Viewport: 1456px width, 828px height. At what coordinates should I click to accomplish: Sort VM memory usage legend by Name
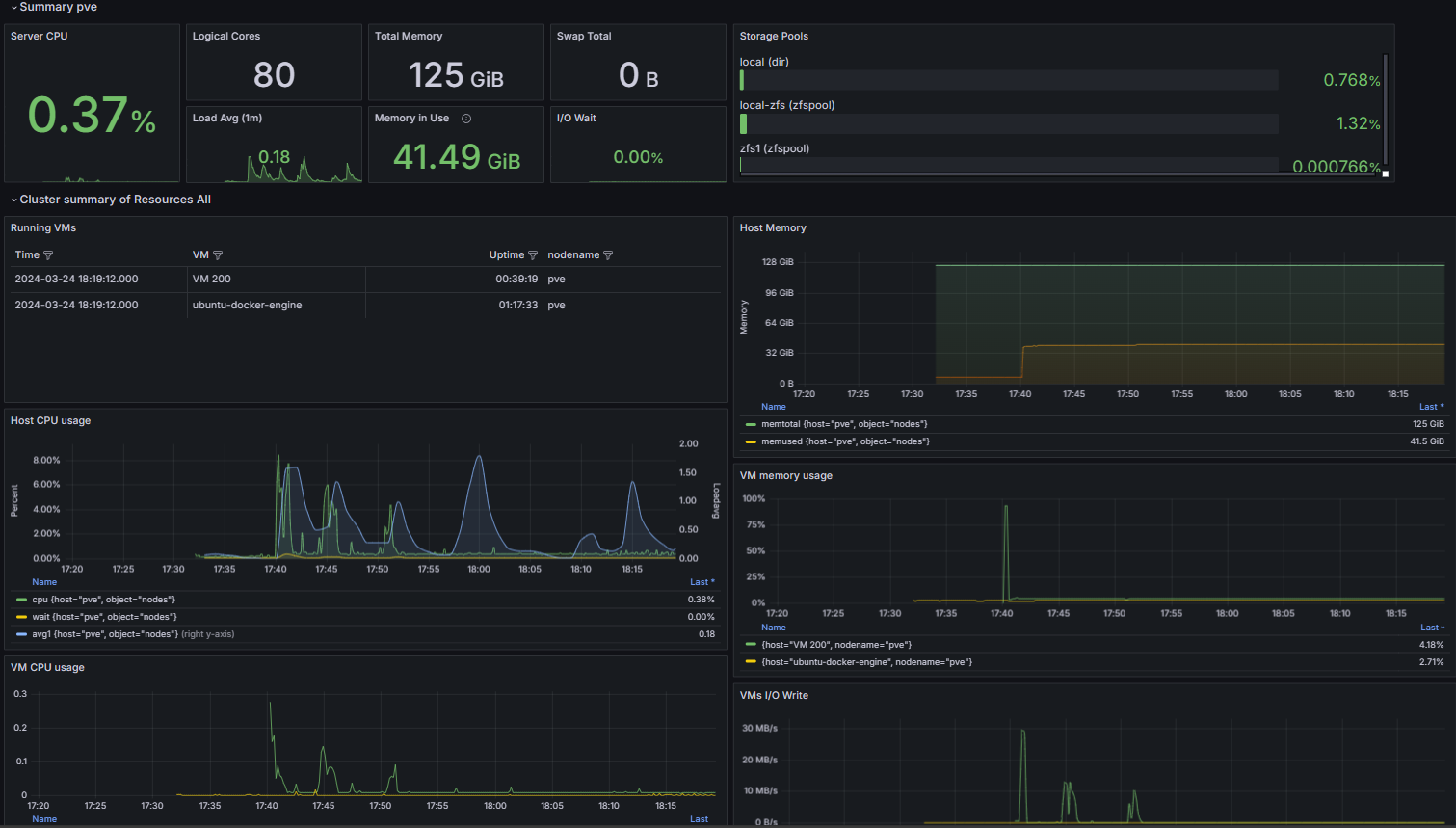774,628
